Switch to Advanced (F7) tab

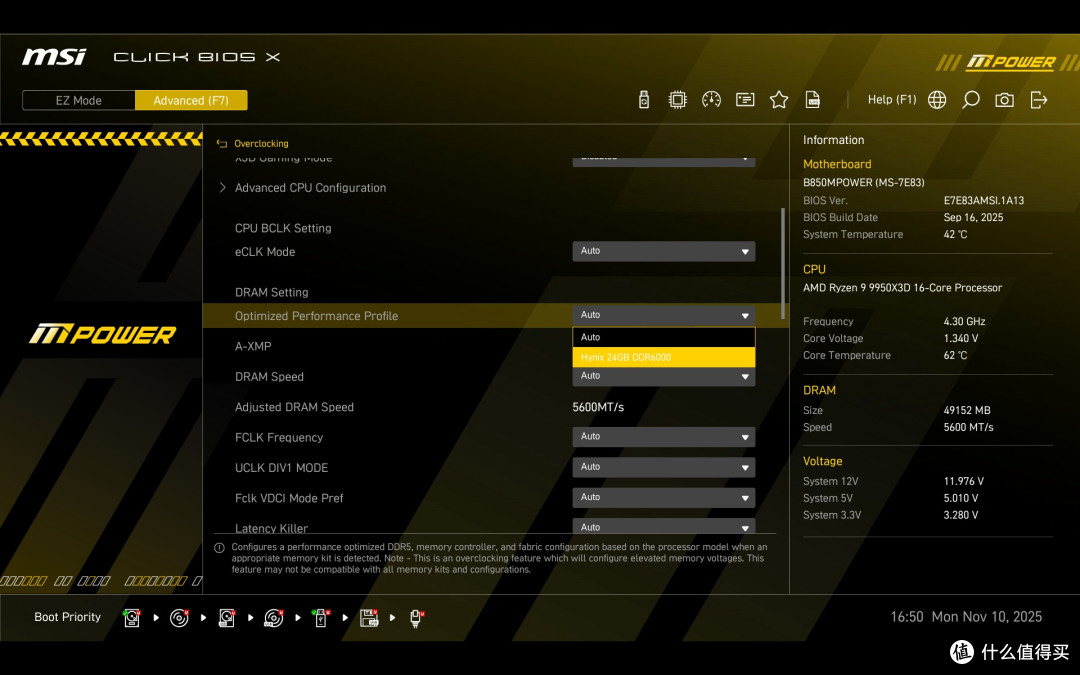191,100
